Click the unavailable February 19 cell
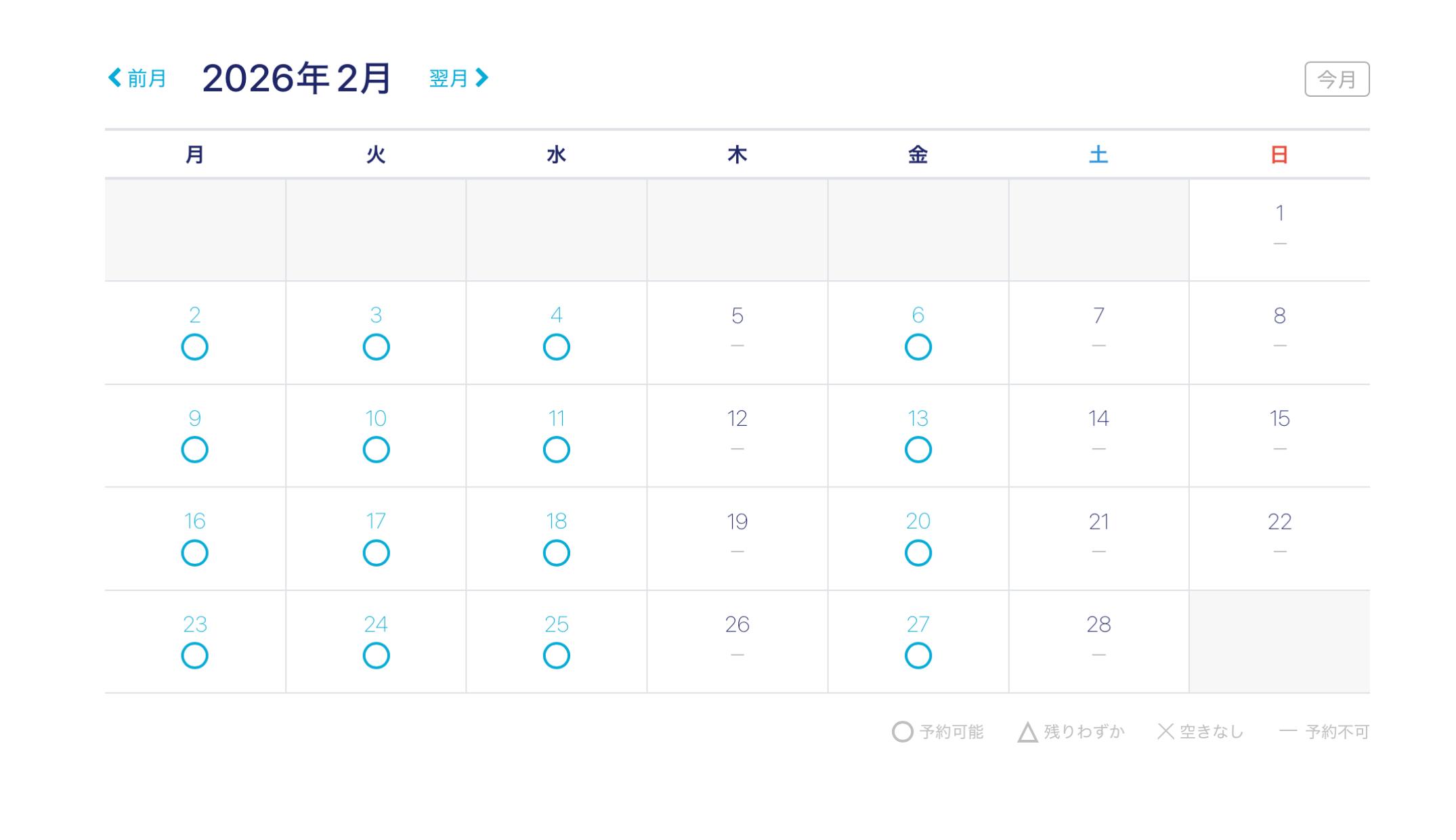The image size is (1456, 840). [x=737, y=537]
